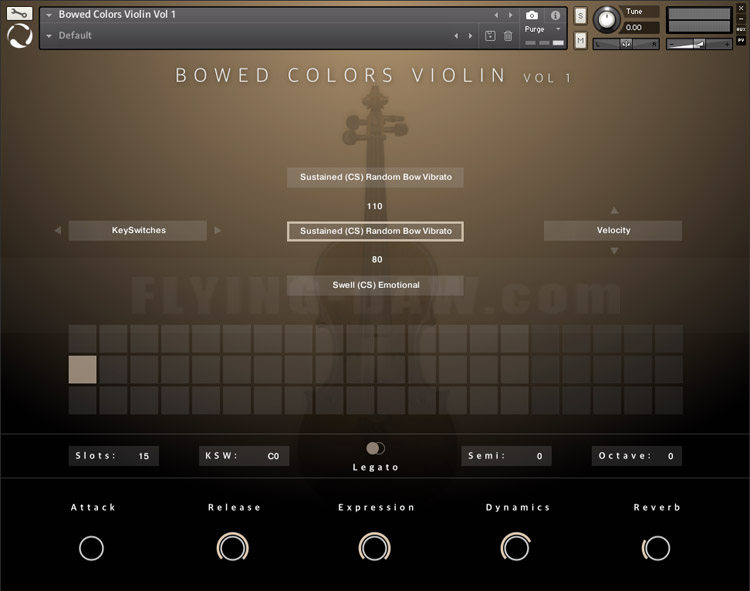Click the Attack knob

coord(91,547)
